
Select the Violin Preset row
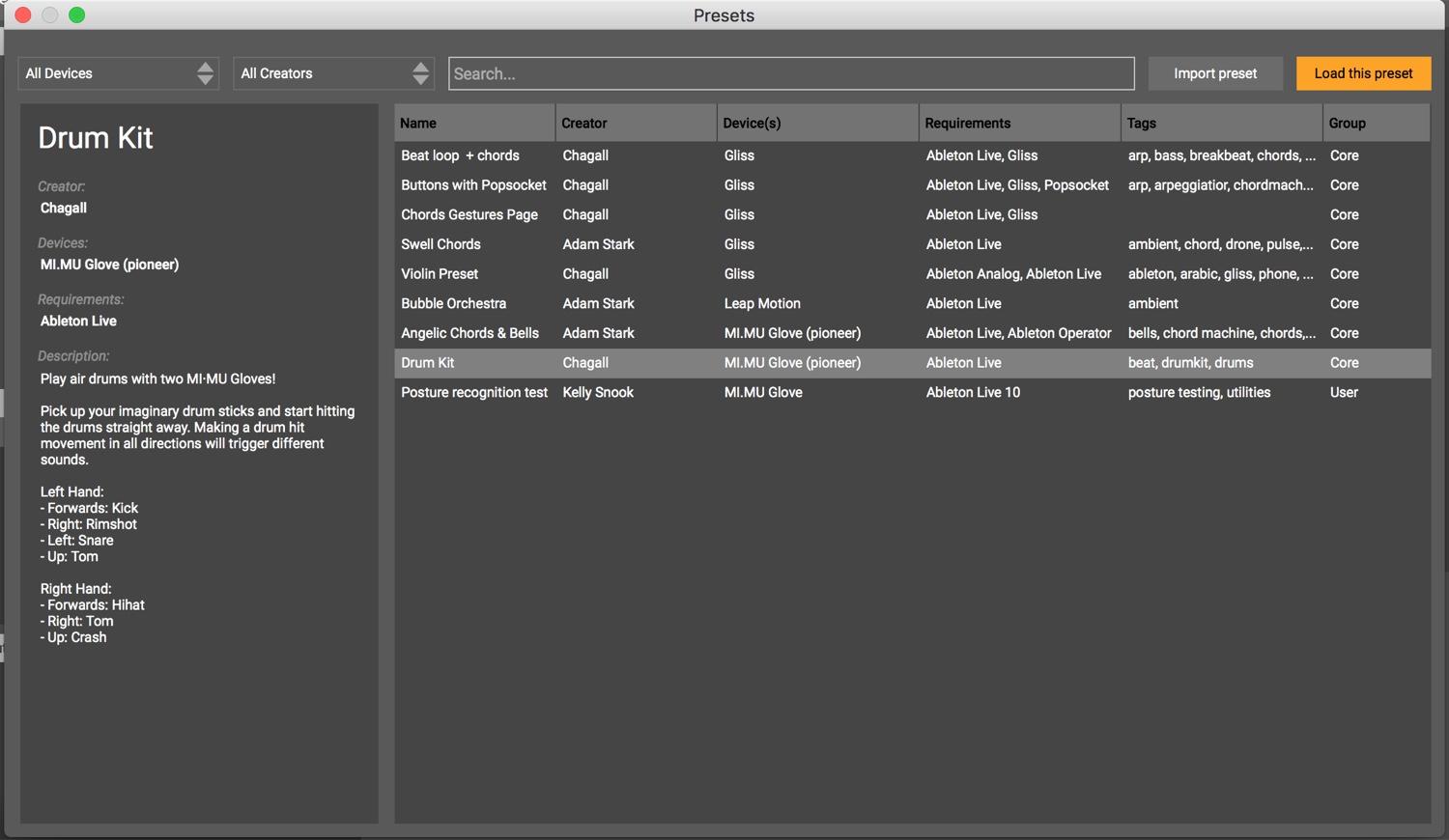[912, 274]
